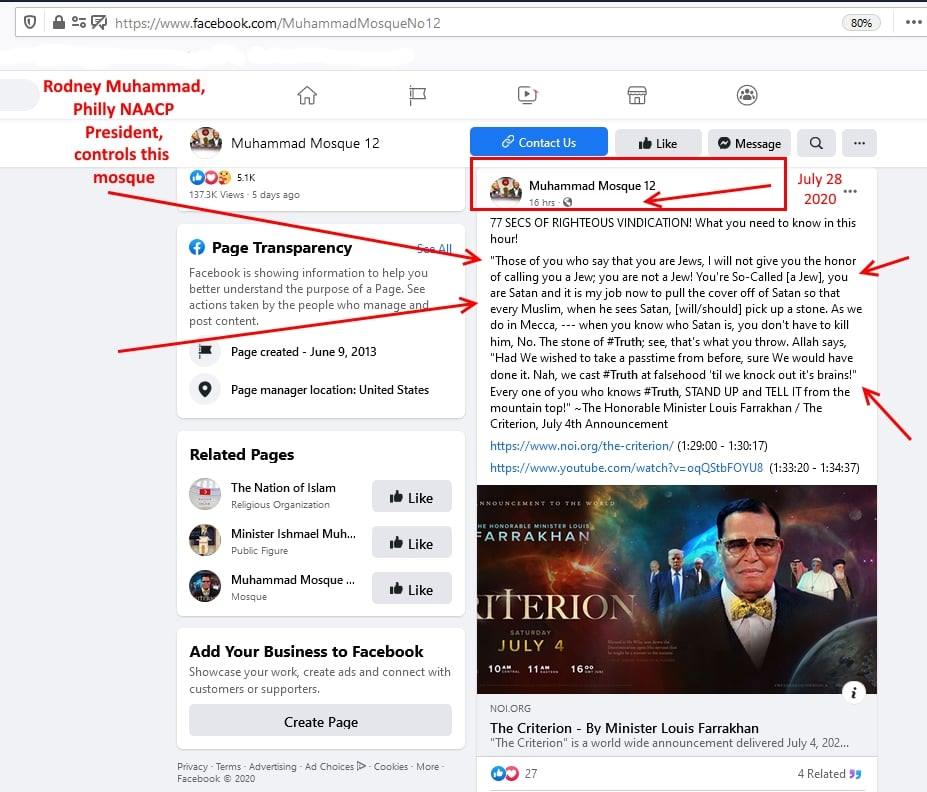Open The Nation of Islam related page

(283, 488)
